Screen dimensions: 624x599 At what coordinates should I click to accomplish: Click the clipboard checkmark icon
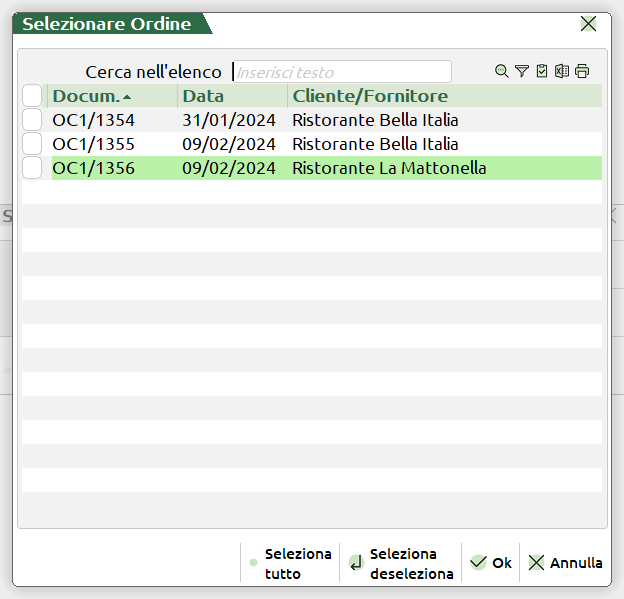pos(542,71)
